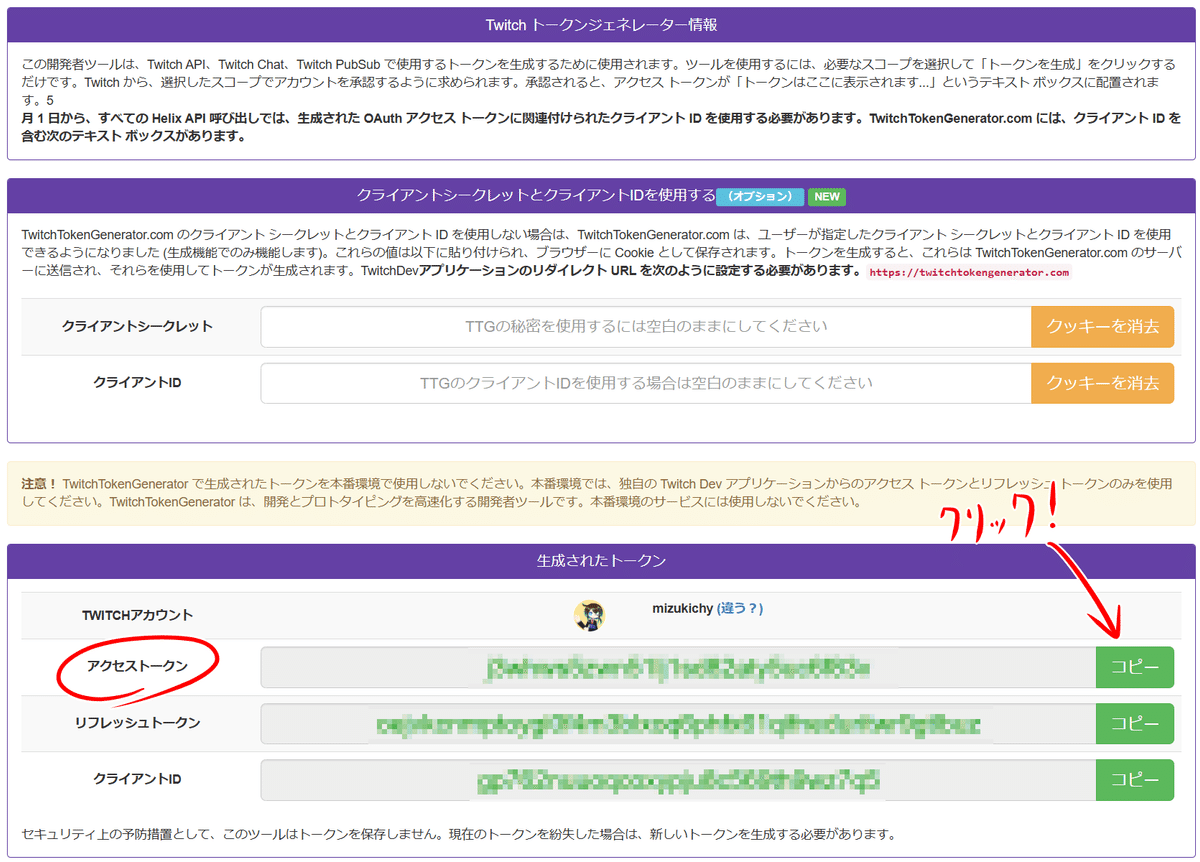Click the green NEW badge

coord(826,194)
